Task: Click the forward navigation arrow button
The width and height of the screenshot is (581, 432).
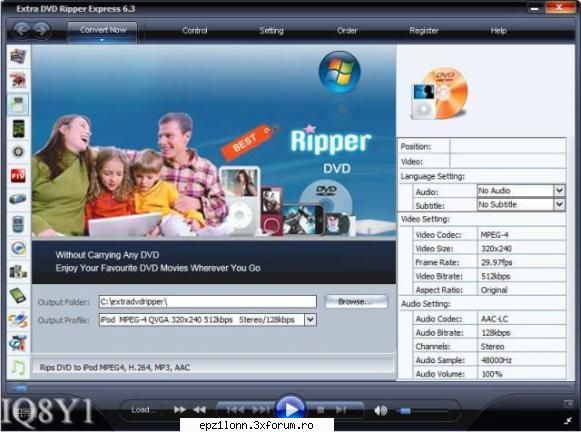Action: coord(42,30)
